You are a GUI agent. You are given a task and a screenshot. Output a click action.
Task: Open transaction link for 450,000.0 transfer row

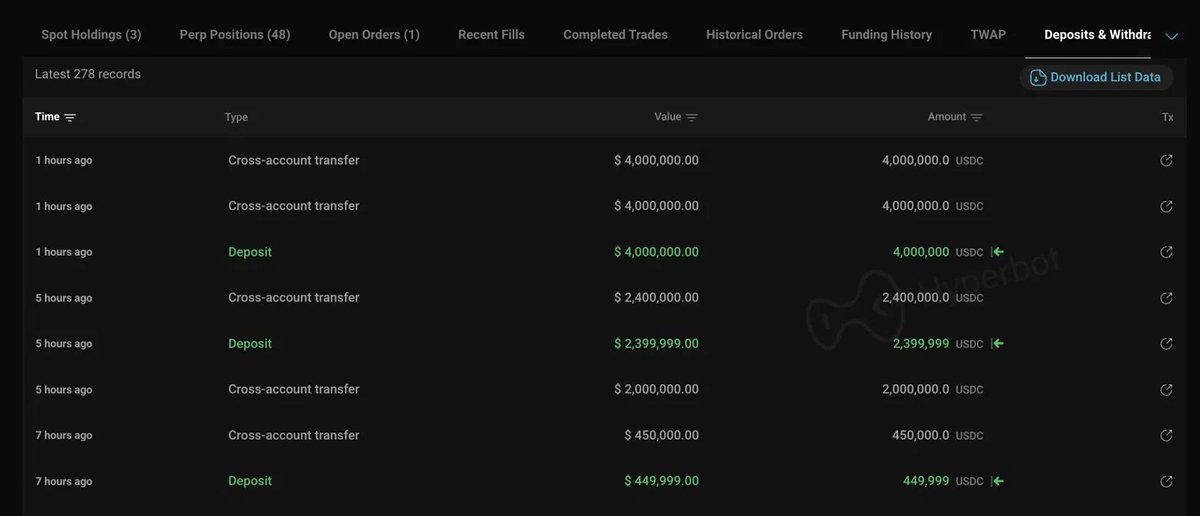point(1166,435)
